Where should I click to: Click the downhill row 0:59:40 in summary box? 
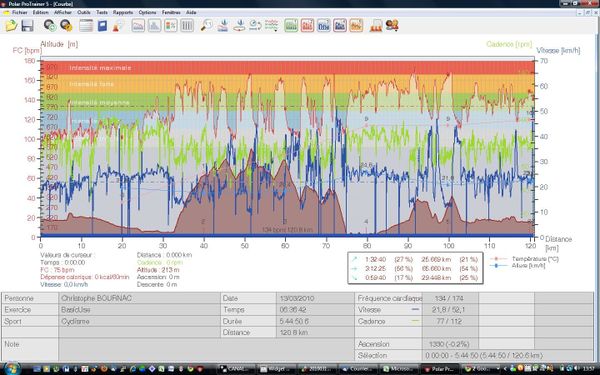[415, 278]
